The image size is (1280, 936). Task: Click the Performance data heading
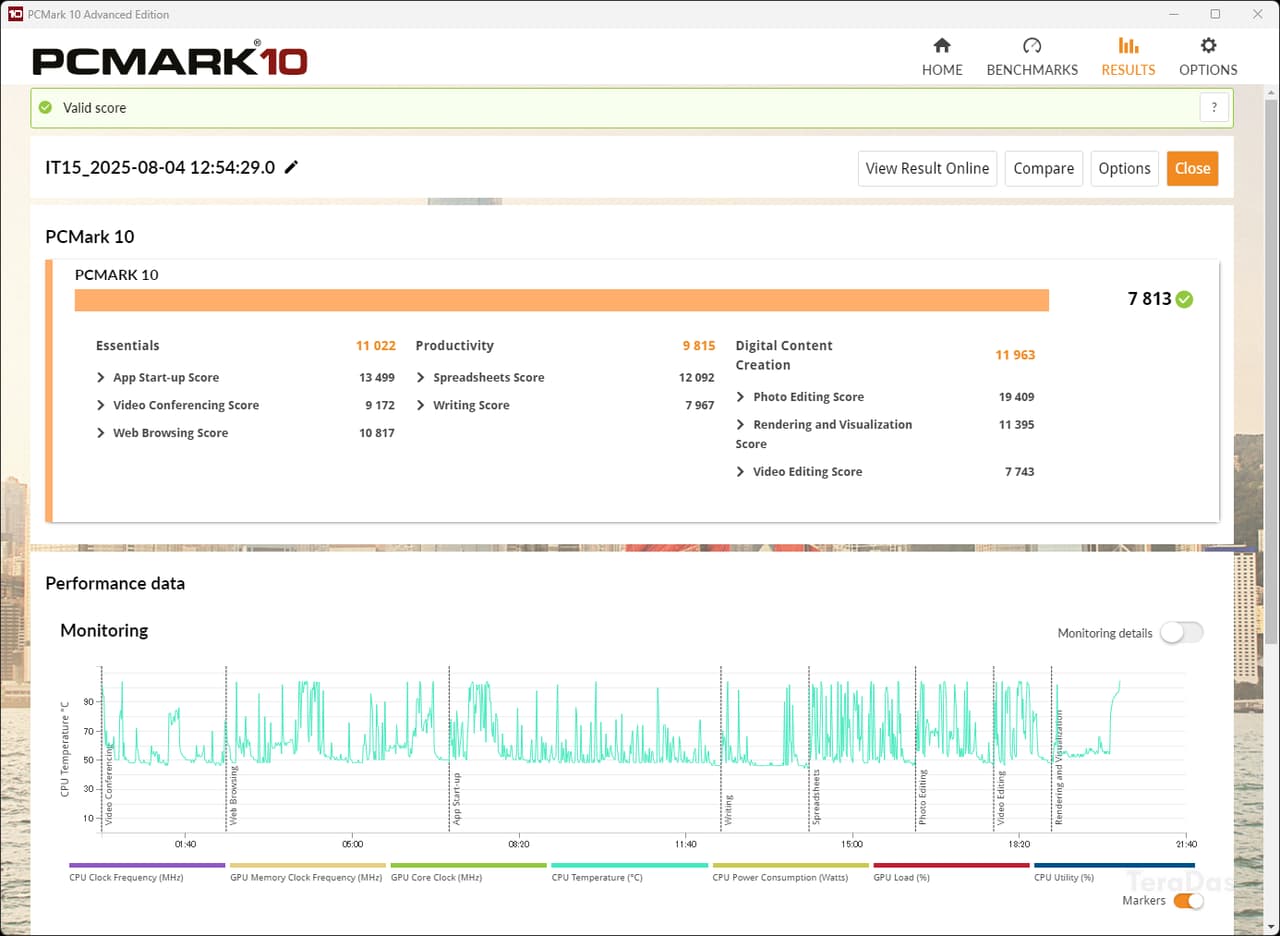tap(115, 583)
